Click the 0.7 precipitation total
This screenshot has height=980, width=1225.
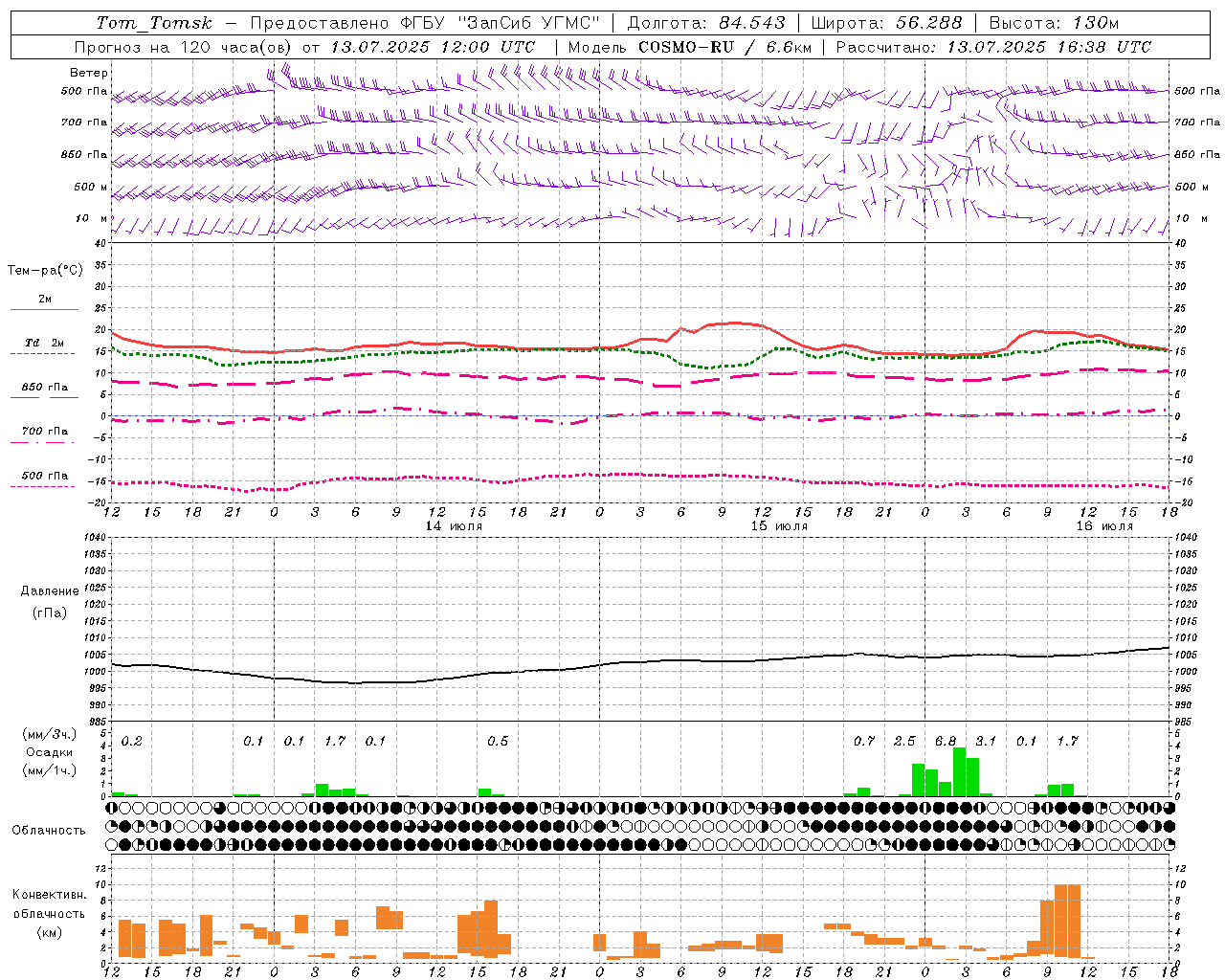click(864, 742)
